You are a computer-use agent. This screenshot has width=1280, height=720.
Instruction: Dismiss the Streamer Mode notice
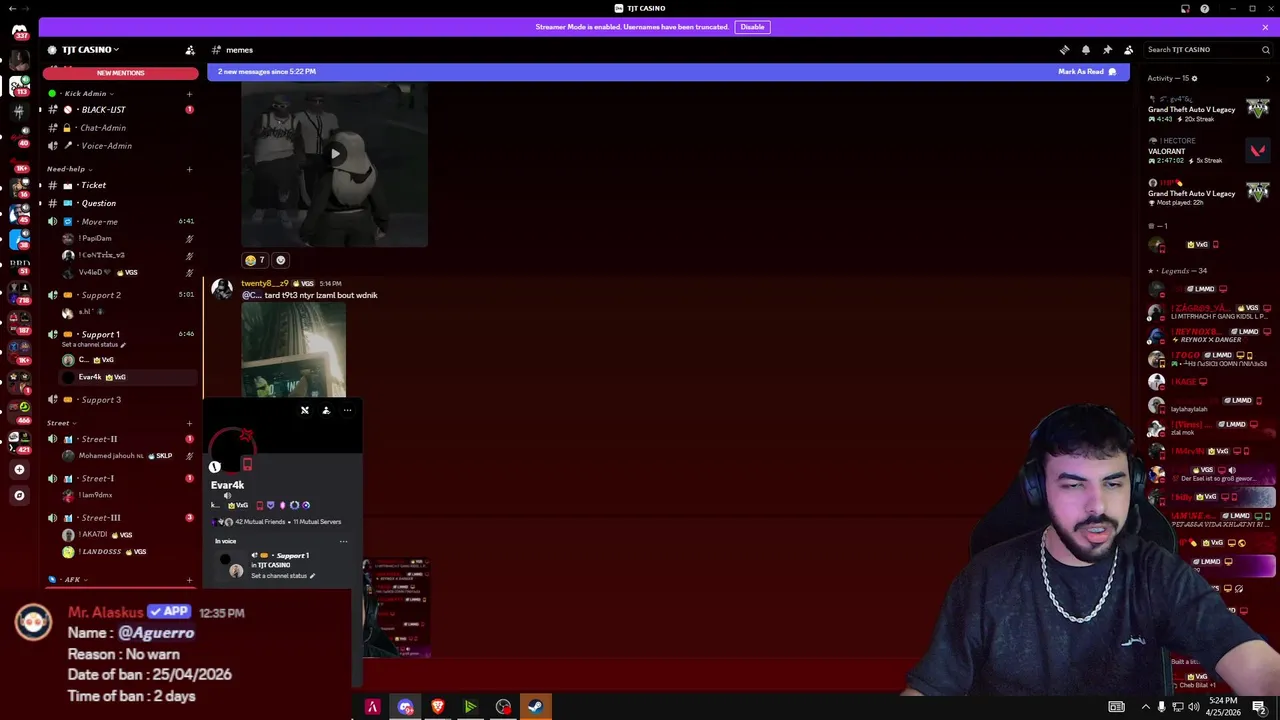click(x=1265, y=27)
